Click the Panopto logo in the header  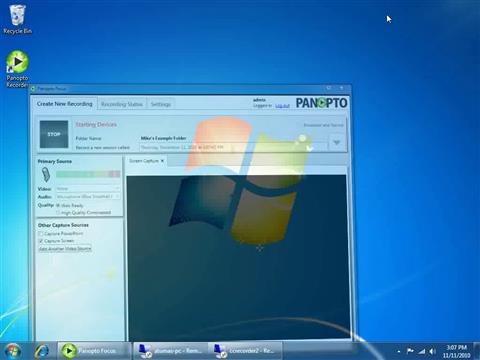(321, 103)
